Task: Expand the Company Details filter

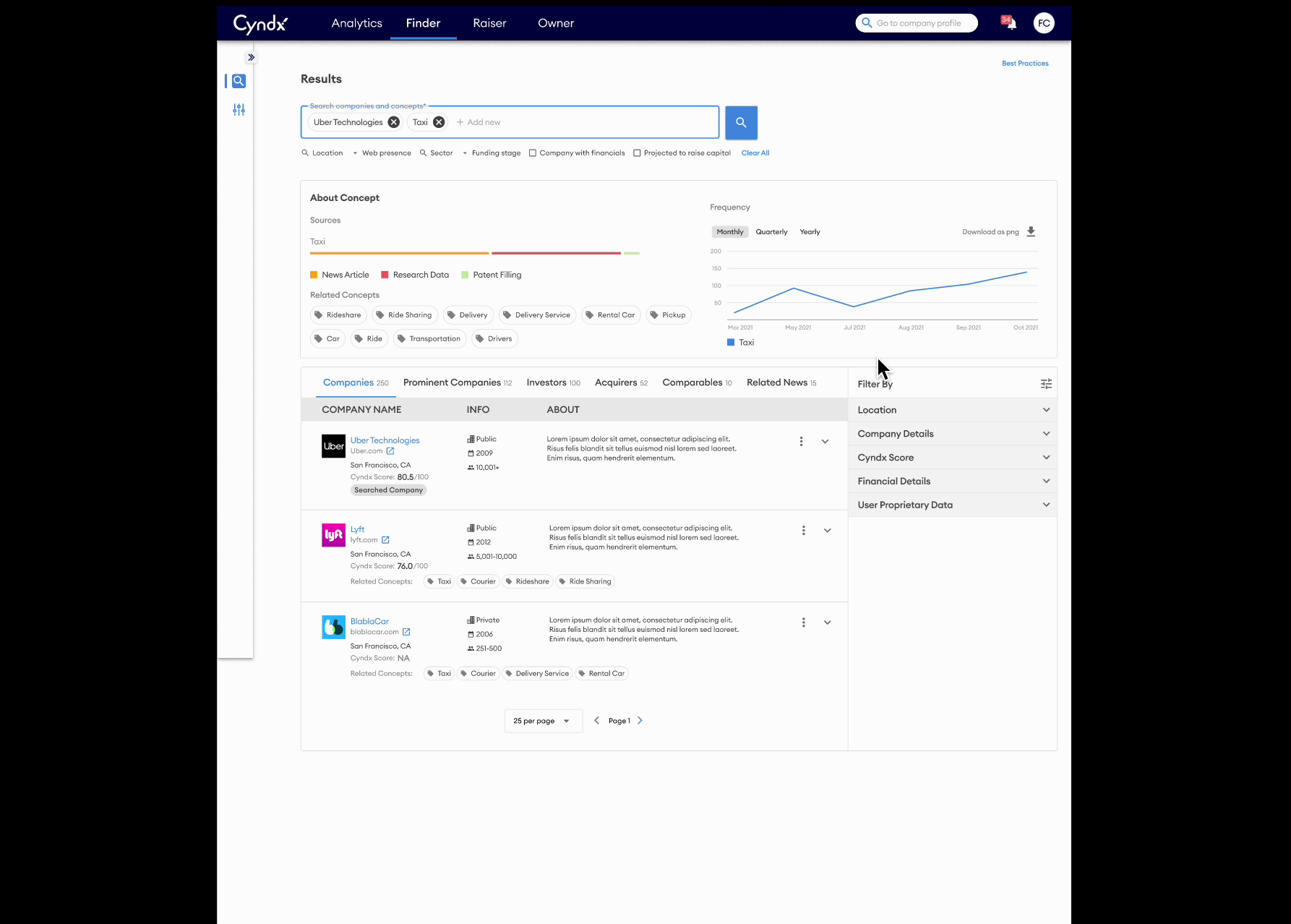Action: pyautogui.click(x=952, y=434)
